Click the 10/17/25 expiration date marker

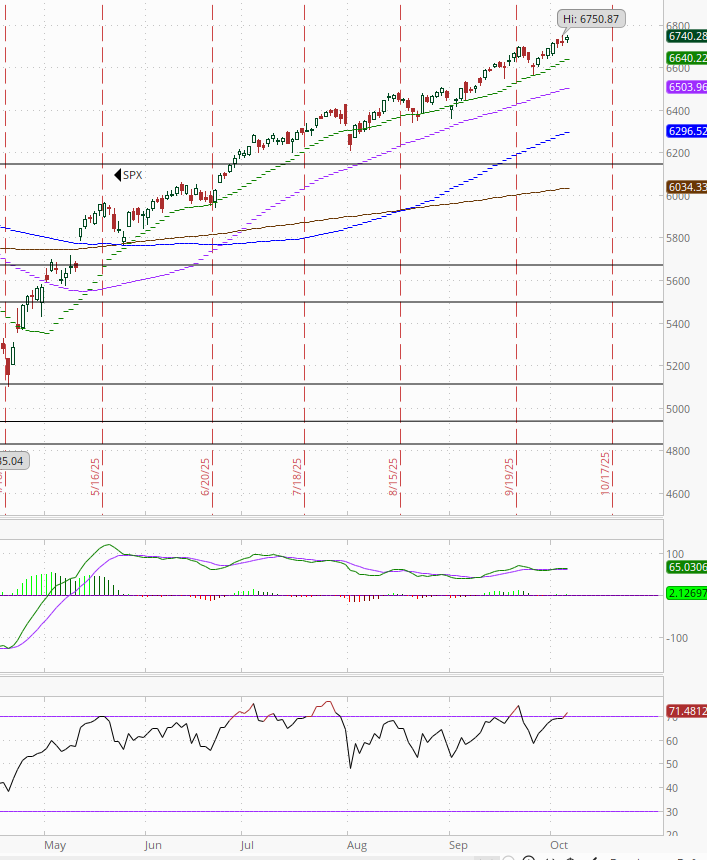(x=606, y=474)
